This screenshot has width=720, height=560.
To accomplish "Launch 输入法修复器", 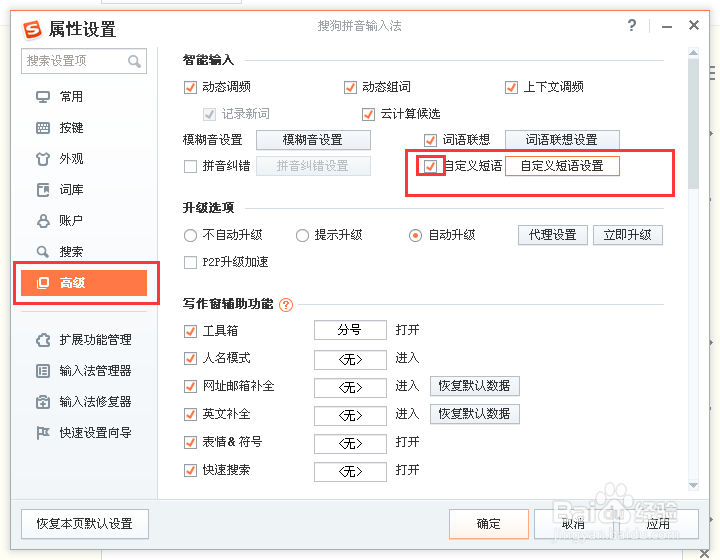I will point(96,402).
